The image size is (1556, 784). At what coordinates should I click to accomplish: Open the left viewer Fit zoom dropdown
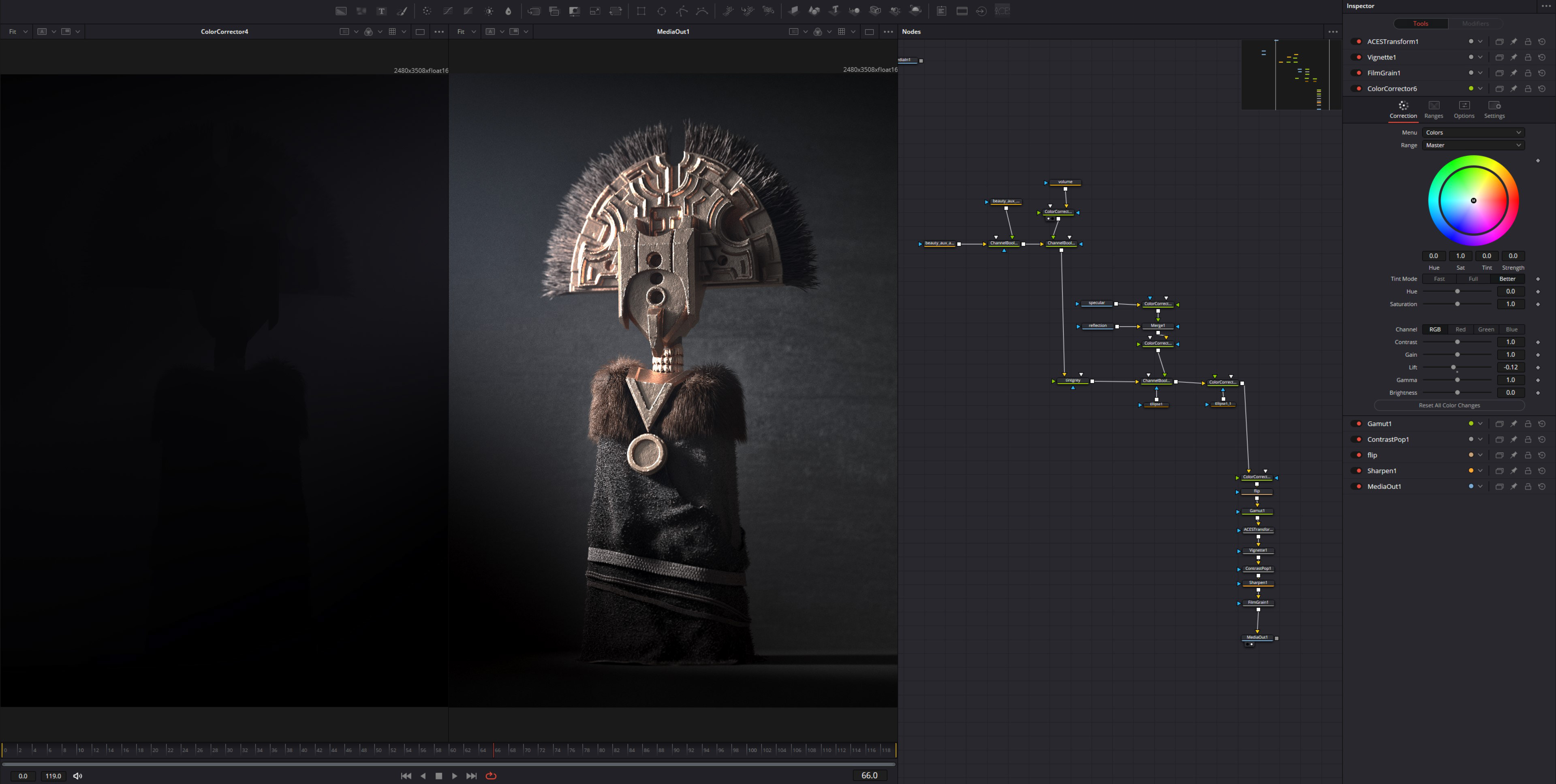pos(17,31)
